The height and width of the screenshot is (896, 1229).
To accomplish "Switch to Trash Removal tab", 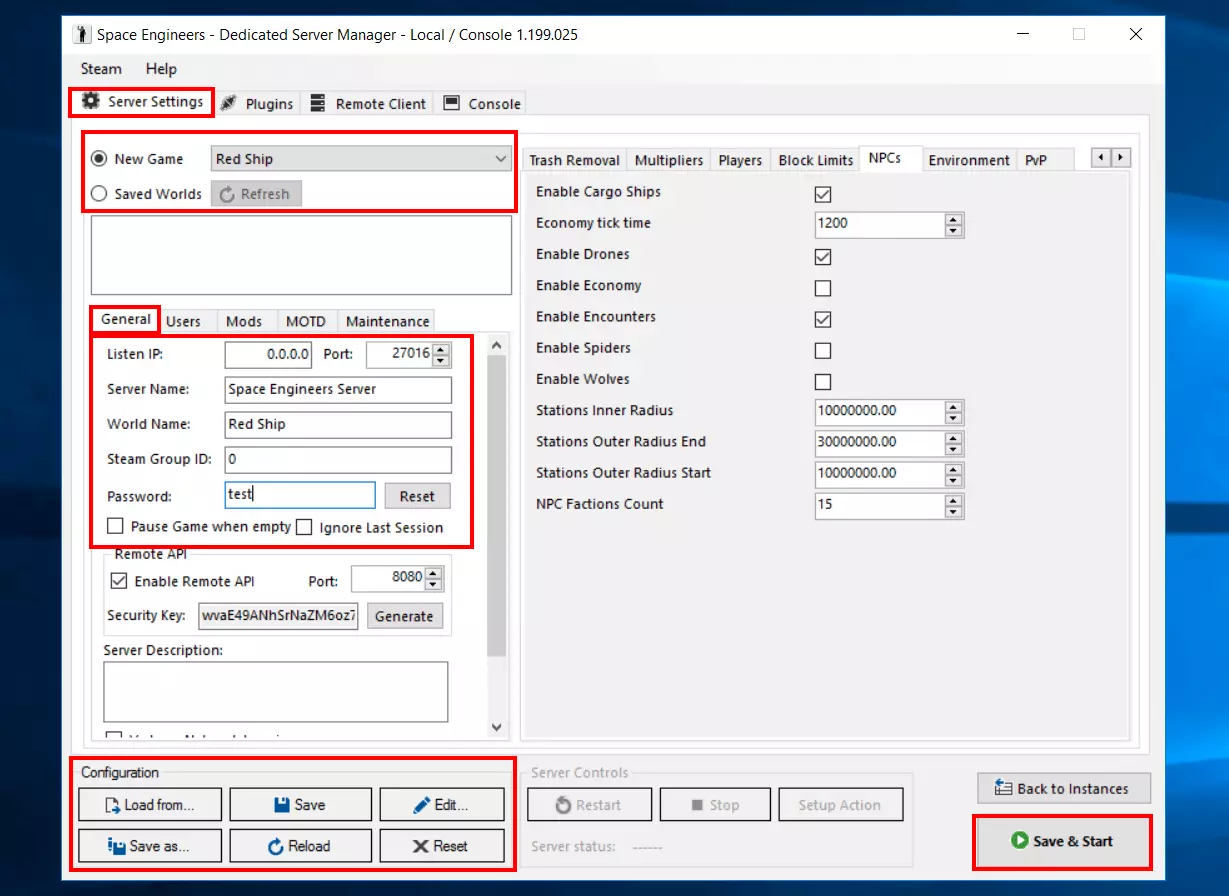I will tap(575, 160).
